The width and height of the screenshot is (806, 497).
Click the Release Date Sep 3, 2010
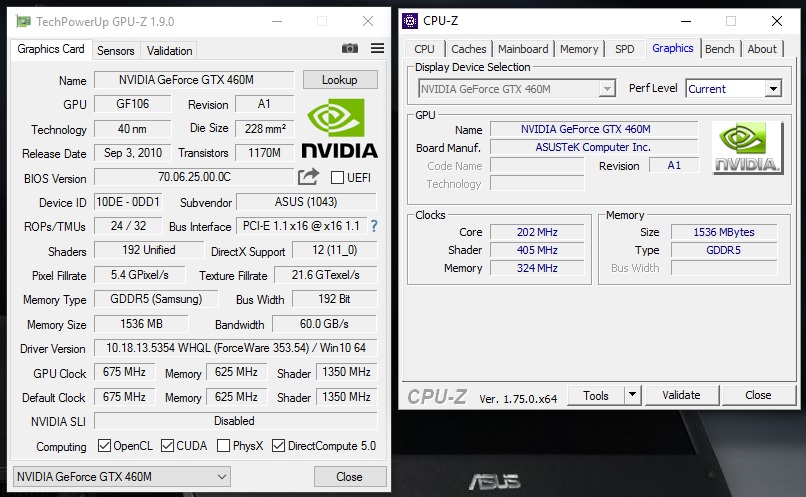[132, 153]
